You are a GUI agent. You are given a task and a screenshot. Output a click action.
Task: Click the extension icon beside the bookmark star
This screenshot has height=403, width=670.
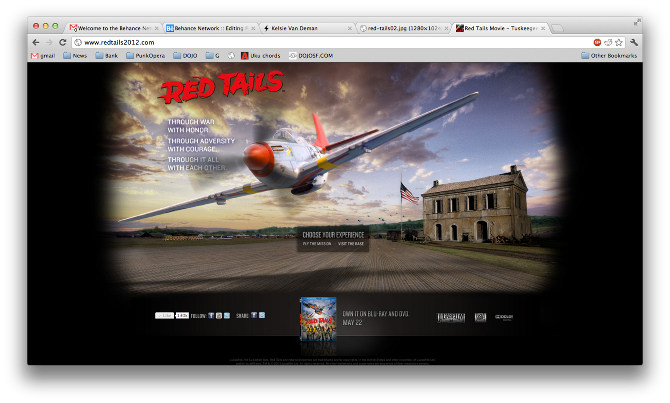(x=608, y=42)
